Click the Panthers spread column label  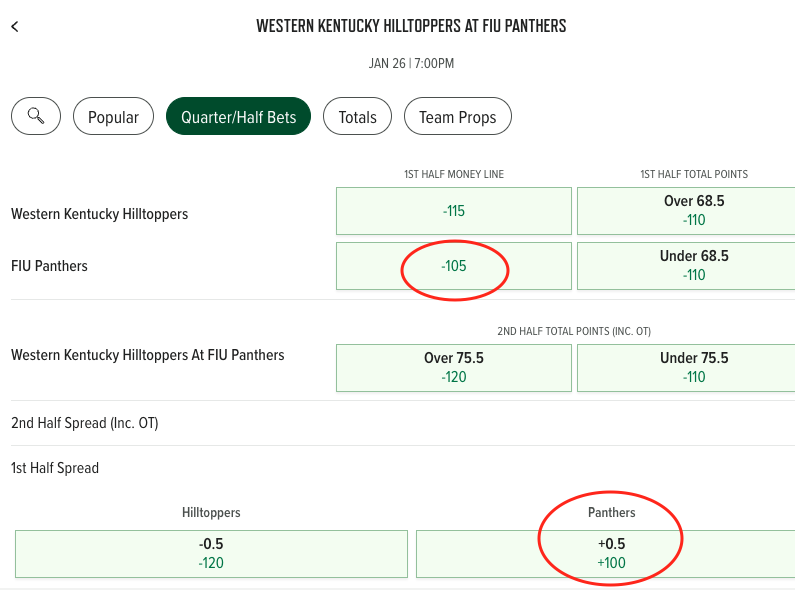click(611, 512)
